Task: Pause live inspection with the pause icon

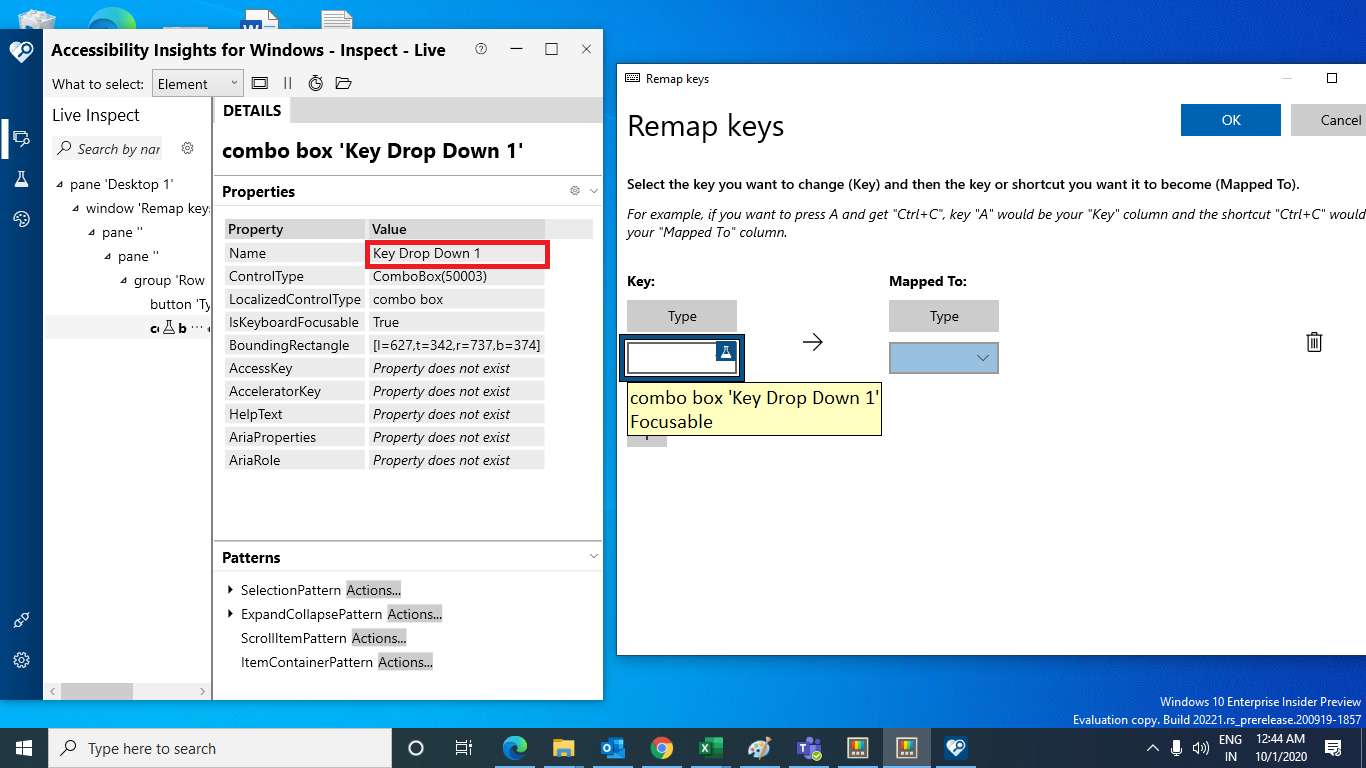Action: pos(288,84)
